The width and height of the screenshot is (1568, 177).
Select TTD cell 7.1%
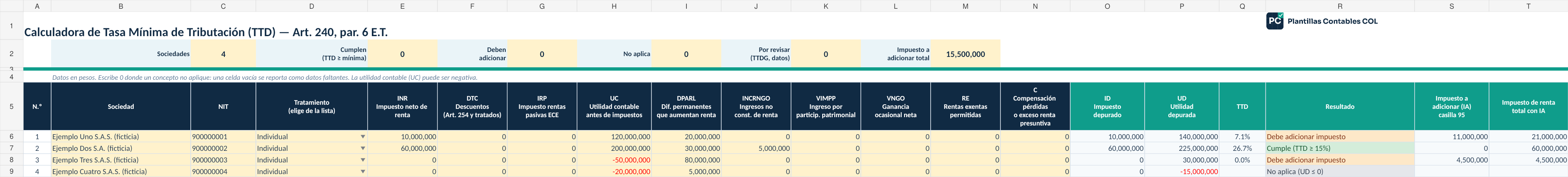pyautogui.click(x=1242, y=137)
